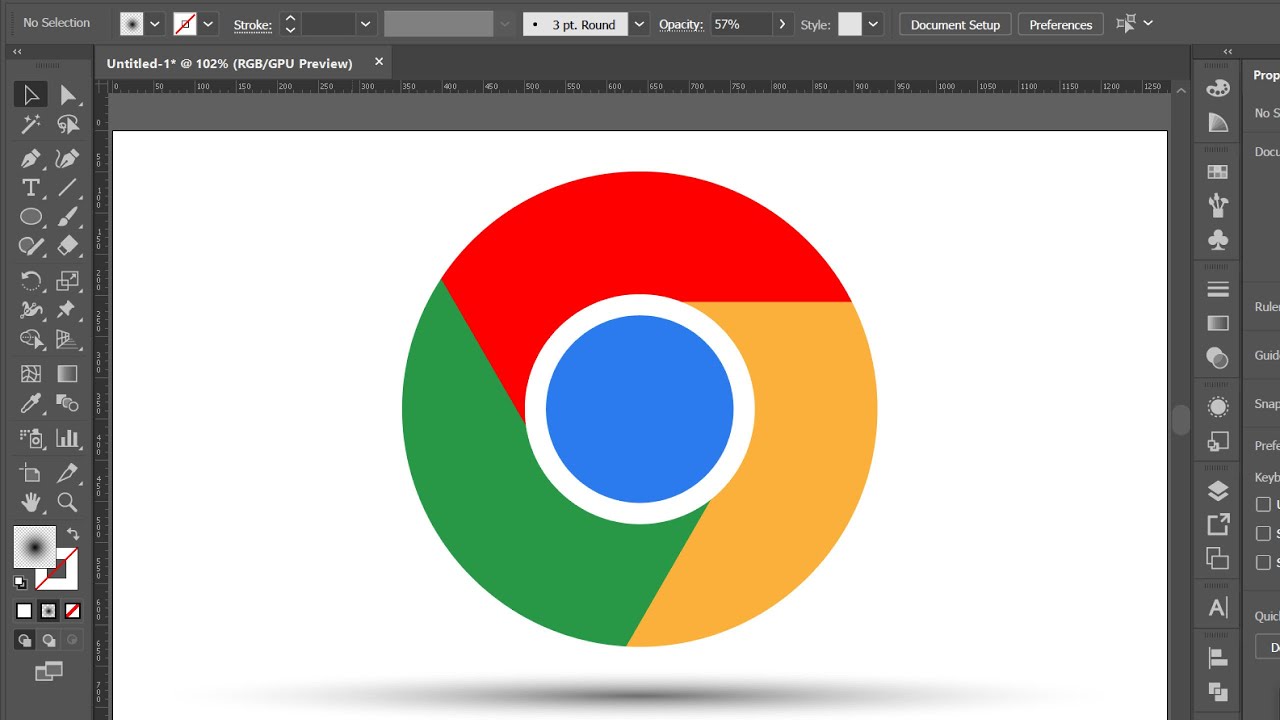This screenshot has width=1280, height=720.
Task: Open the Symbols club panel icon
Action: tap(1218, 240)
